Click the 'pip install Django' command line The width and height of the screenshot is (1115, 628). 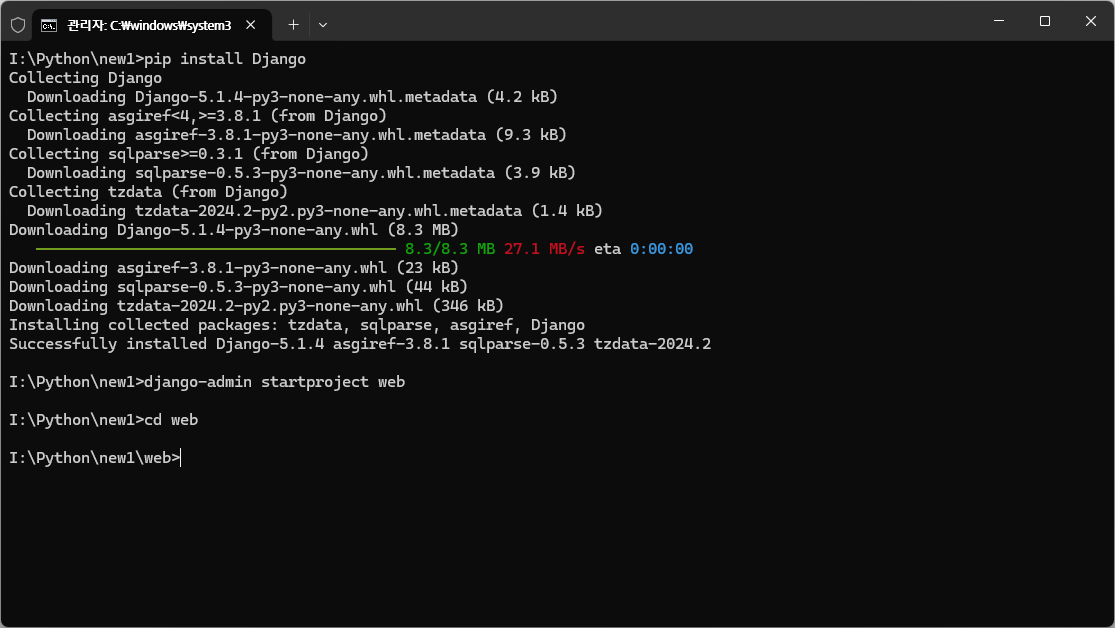pos(157,59)
